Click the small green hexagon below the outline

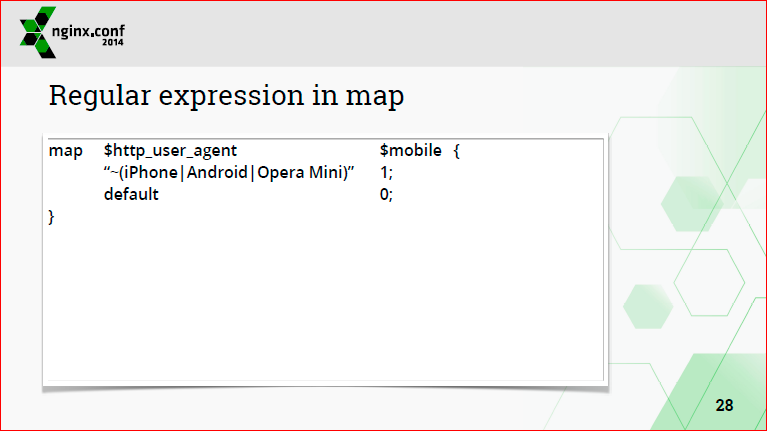coord(648,306)
